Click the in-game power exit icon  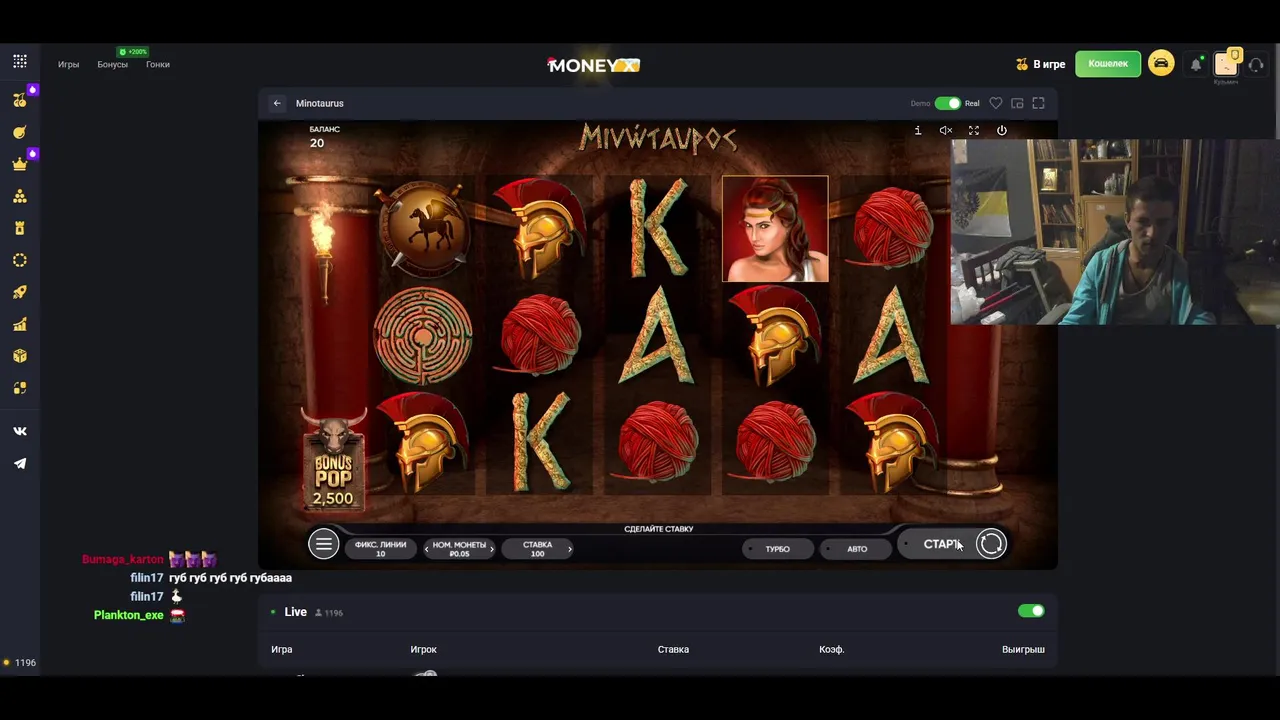1002,130
